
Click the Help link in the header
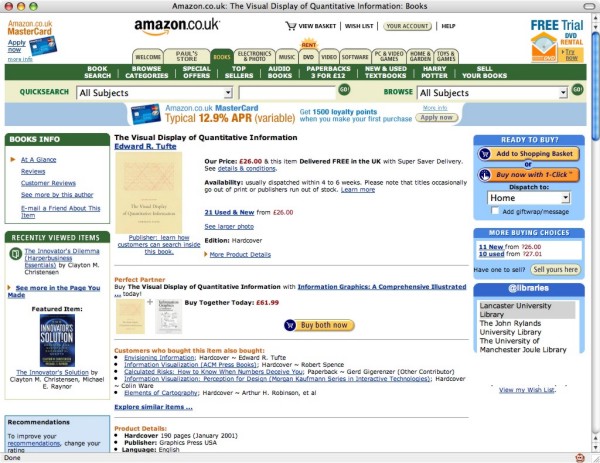pyautogui.click(x=448, y=26)
